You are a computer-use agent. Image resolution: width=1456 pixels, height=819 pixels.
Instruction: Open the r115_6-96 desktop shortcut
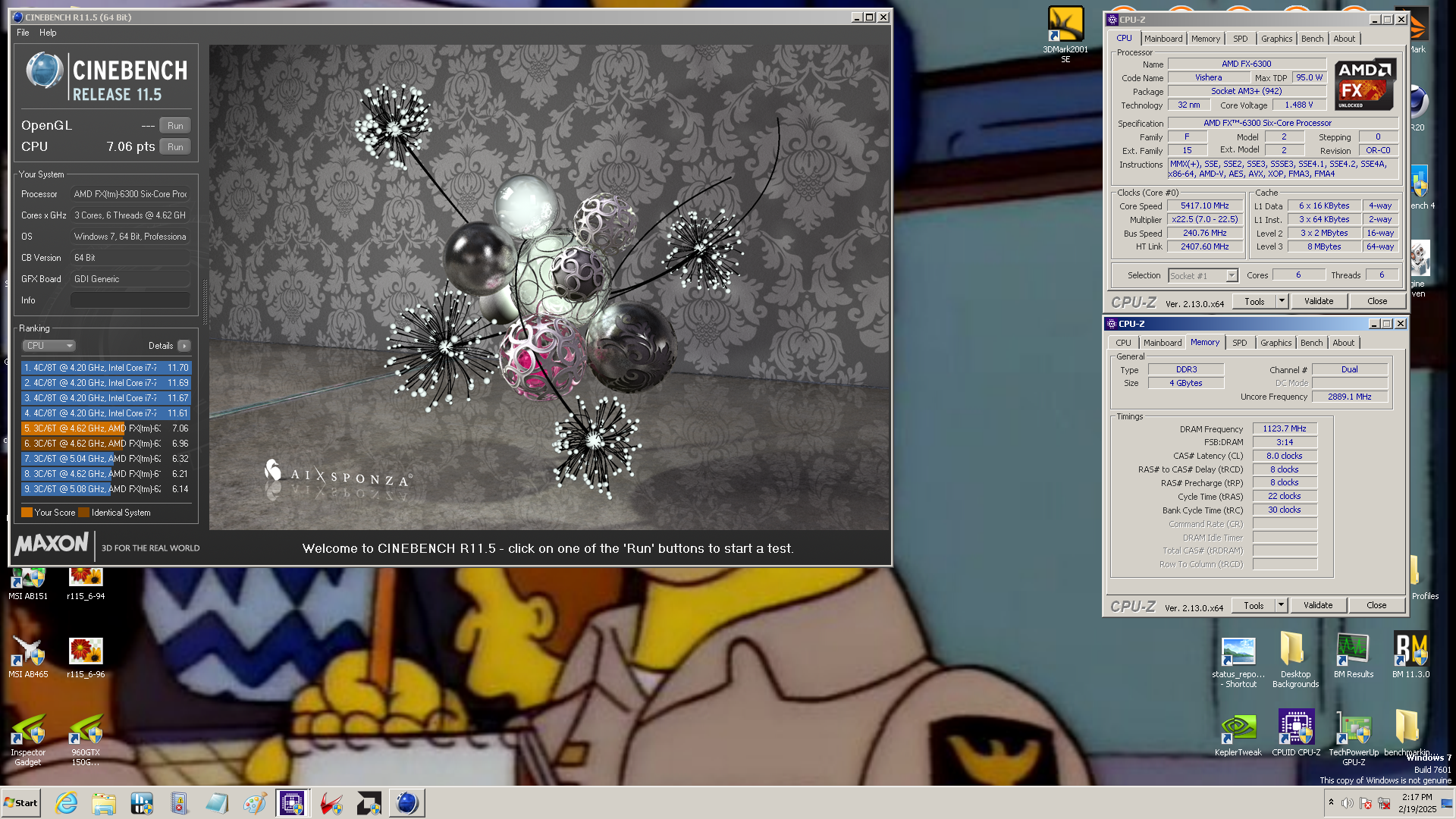[x=86, y=657]
